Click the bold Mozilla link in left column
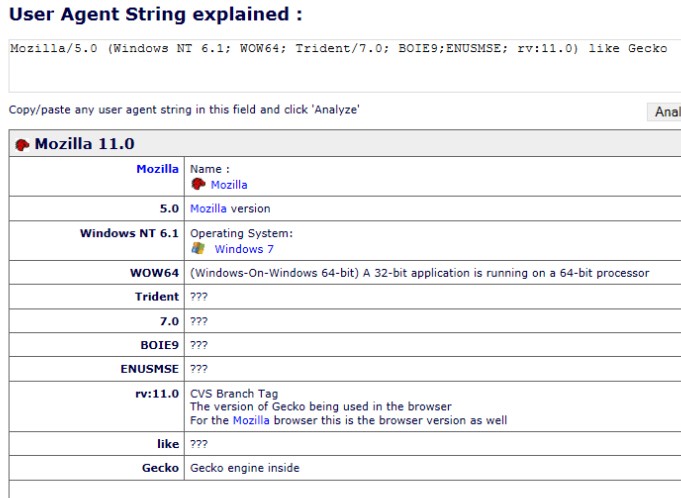The height and width of the screenshot is (498, 681). point(158,169)
